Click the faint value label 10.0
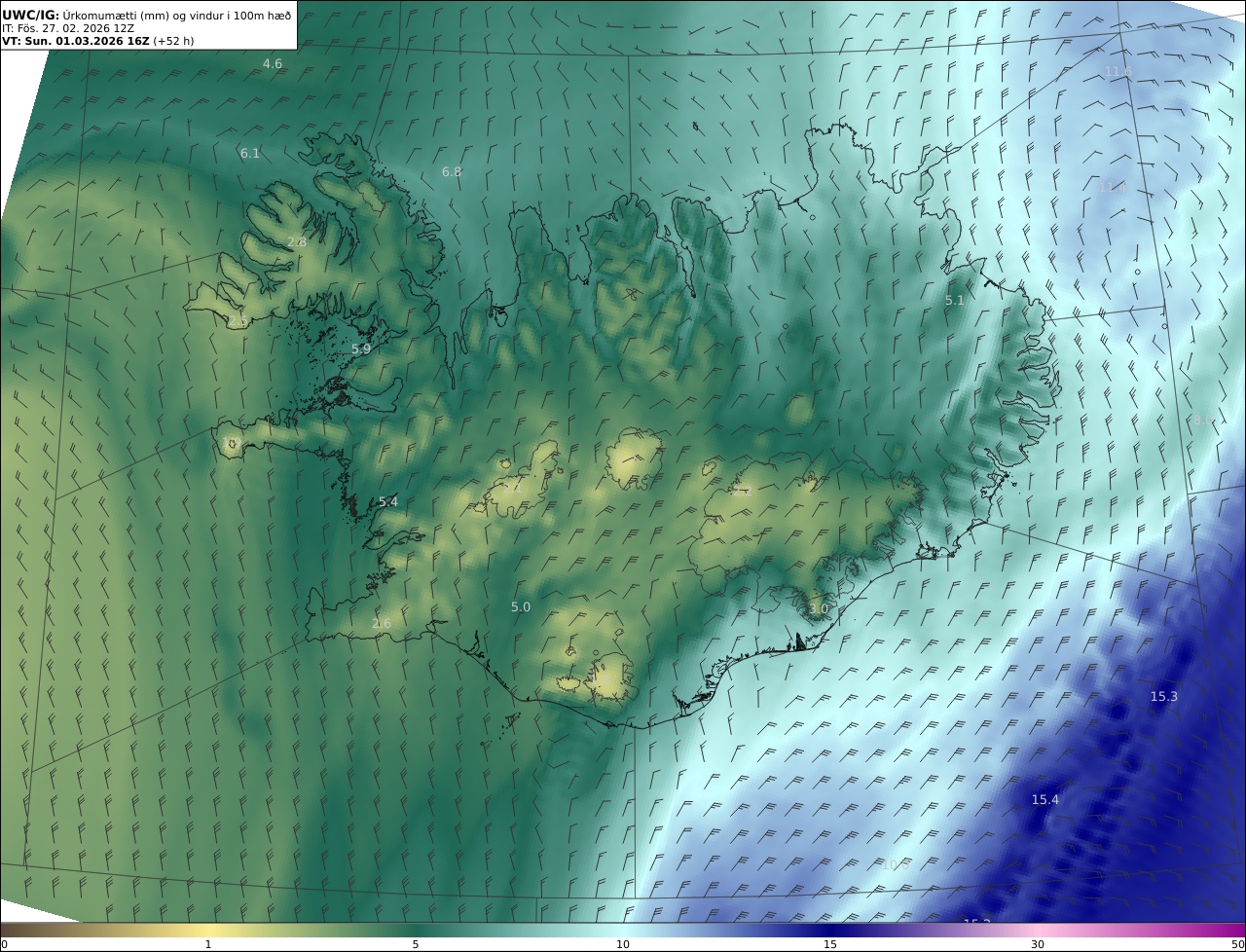 (x=896, y=864)
